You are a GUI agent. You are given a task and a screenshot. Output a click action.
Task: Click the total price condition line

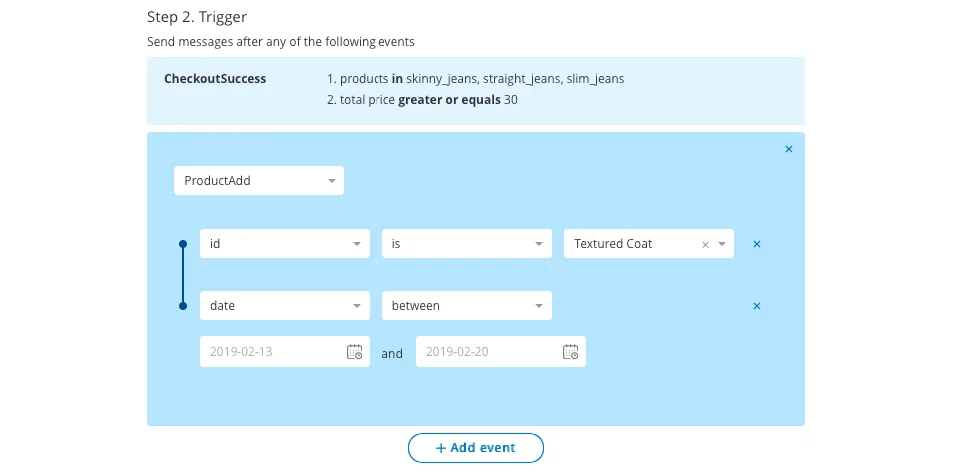pyautogui.click(x=422, y=100)
